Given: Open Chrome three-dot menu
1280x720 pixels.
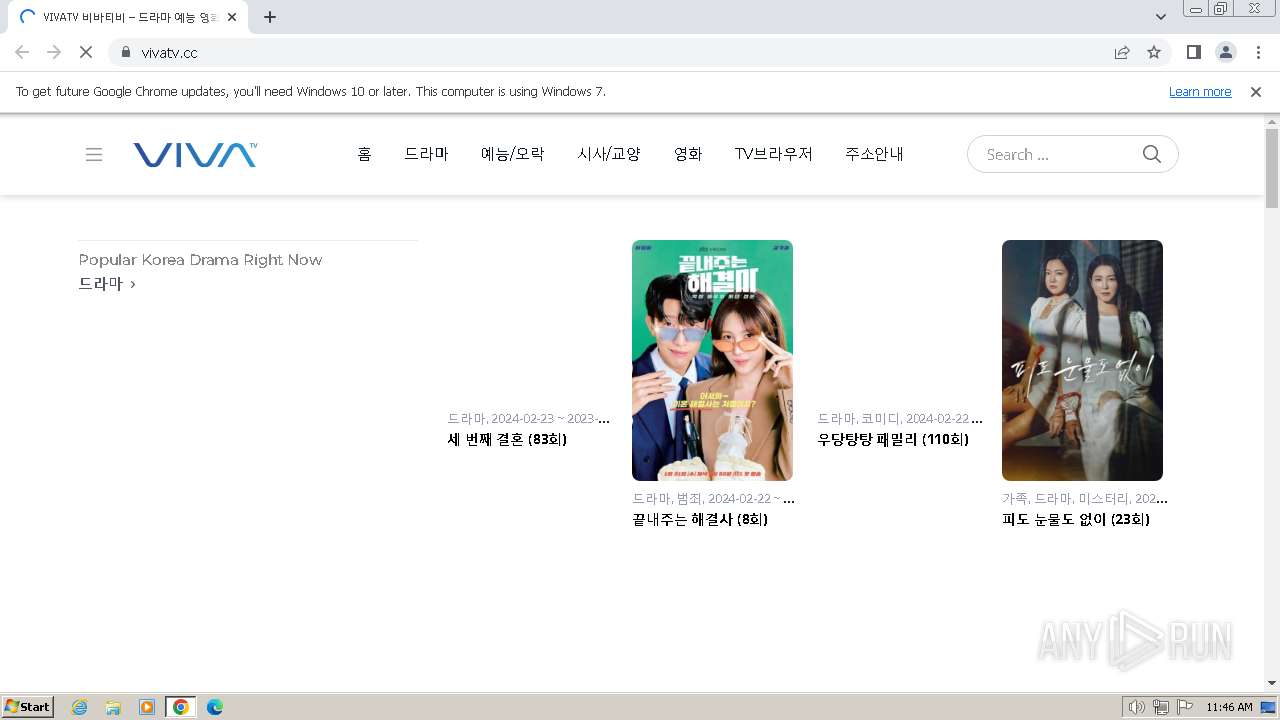Looking at the screenshot, I should (1258, 52).
